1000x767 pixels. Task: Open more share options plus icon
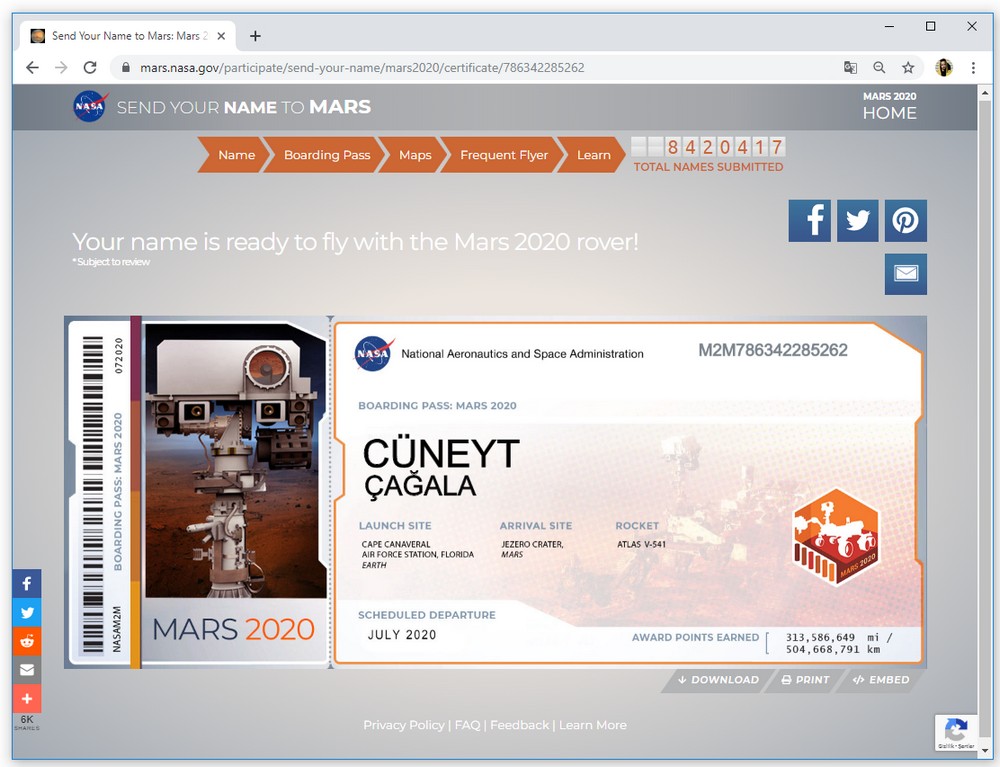[27, 698]
